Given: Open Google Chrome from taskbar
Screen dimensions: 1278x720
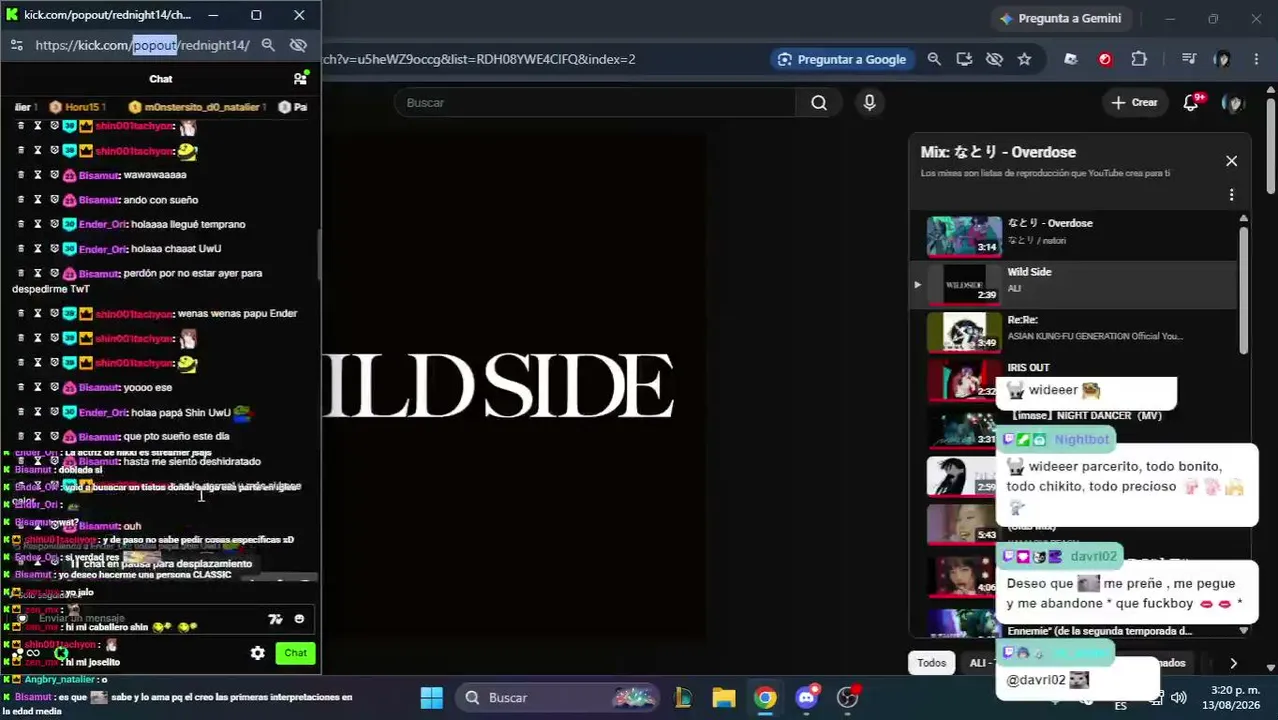Looking at the screenshot, I should click(765, 697).
